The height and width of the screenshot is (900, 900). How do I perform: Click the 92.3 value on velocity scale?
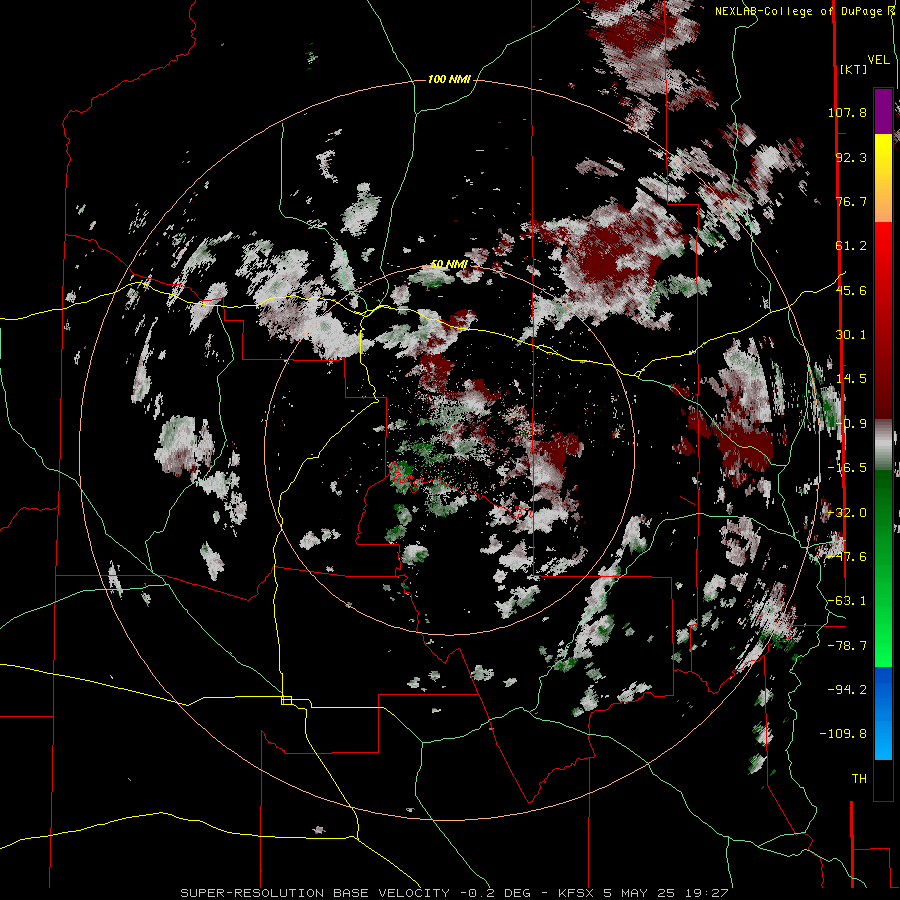click(851, 157)
